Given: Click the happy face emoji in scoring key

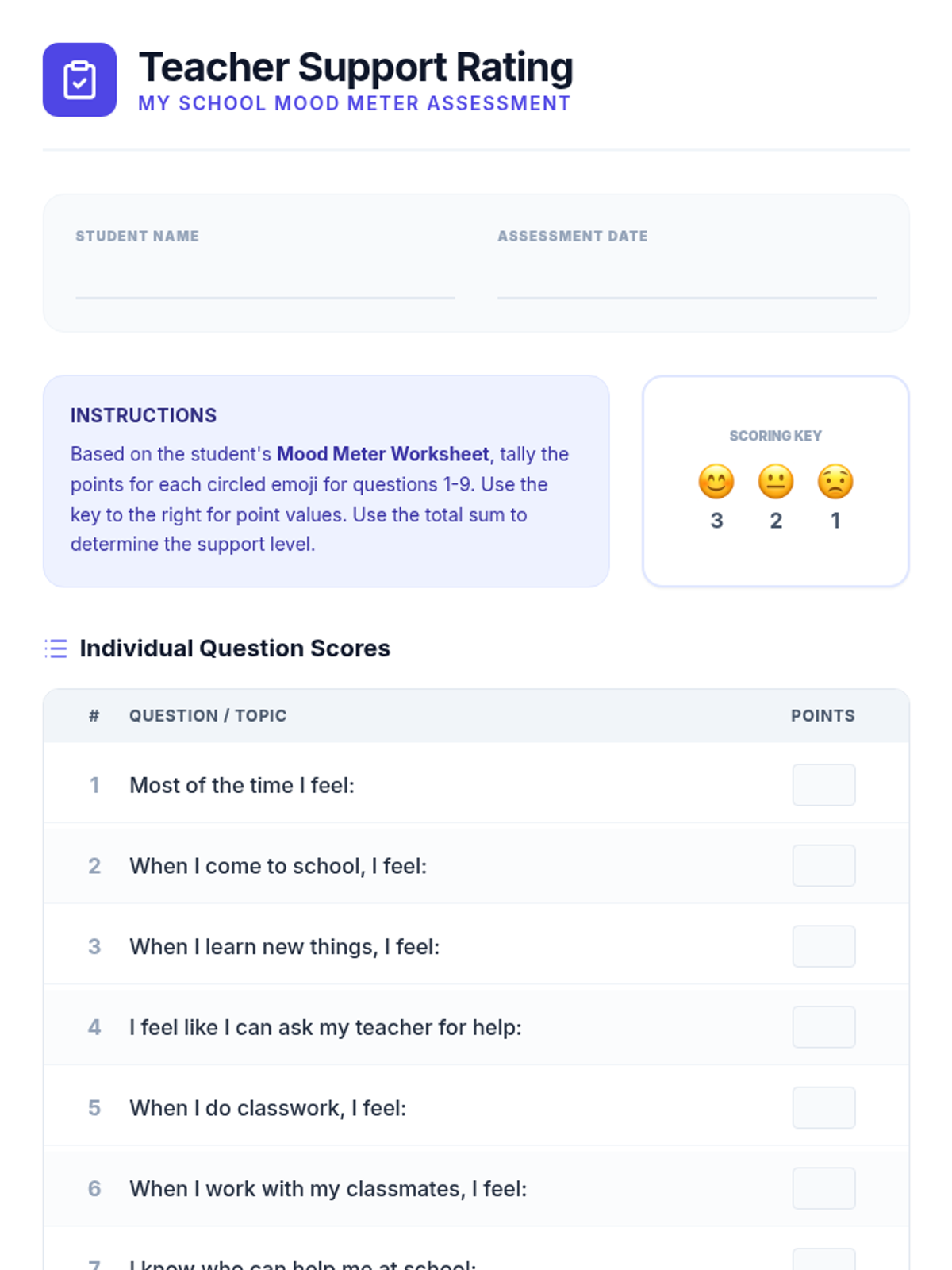Looking at the screenshot, I should pyautogui.click(x=716, y=482).
